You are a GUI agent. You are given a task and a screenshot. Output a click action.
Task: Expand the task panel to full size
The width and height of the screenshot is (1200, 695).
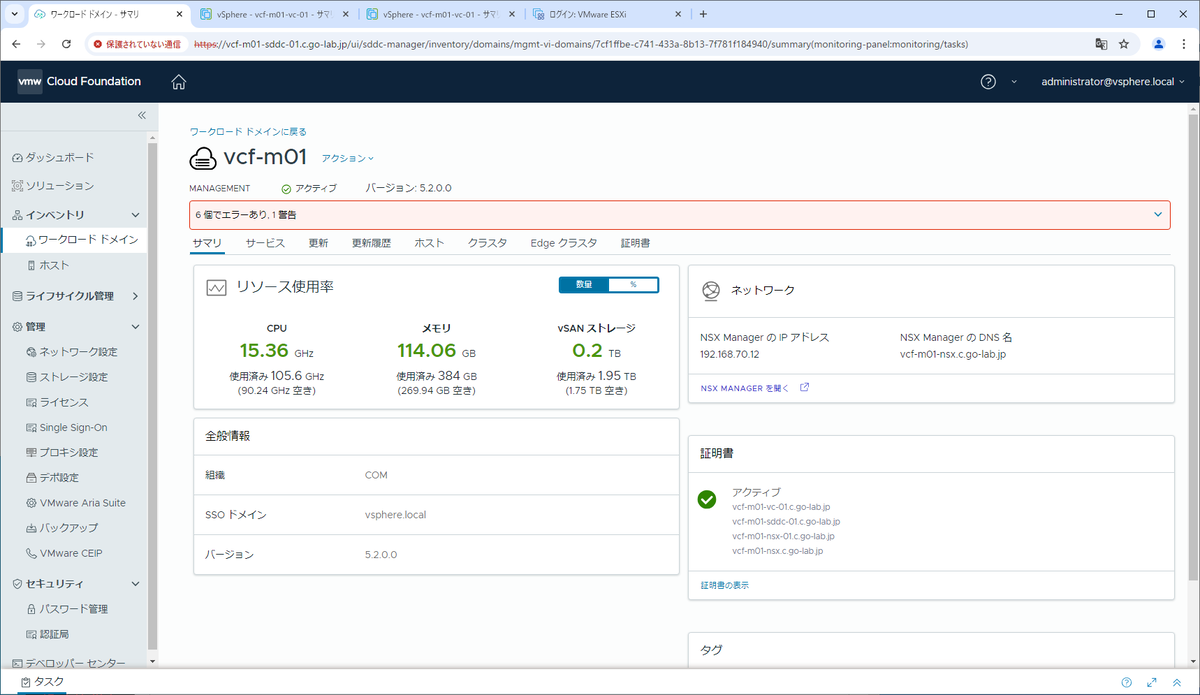tap(1152, 682)
